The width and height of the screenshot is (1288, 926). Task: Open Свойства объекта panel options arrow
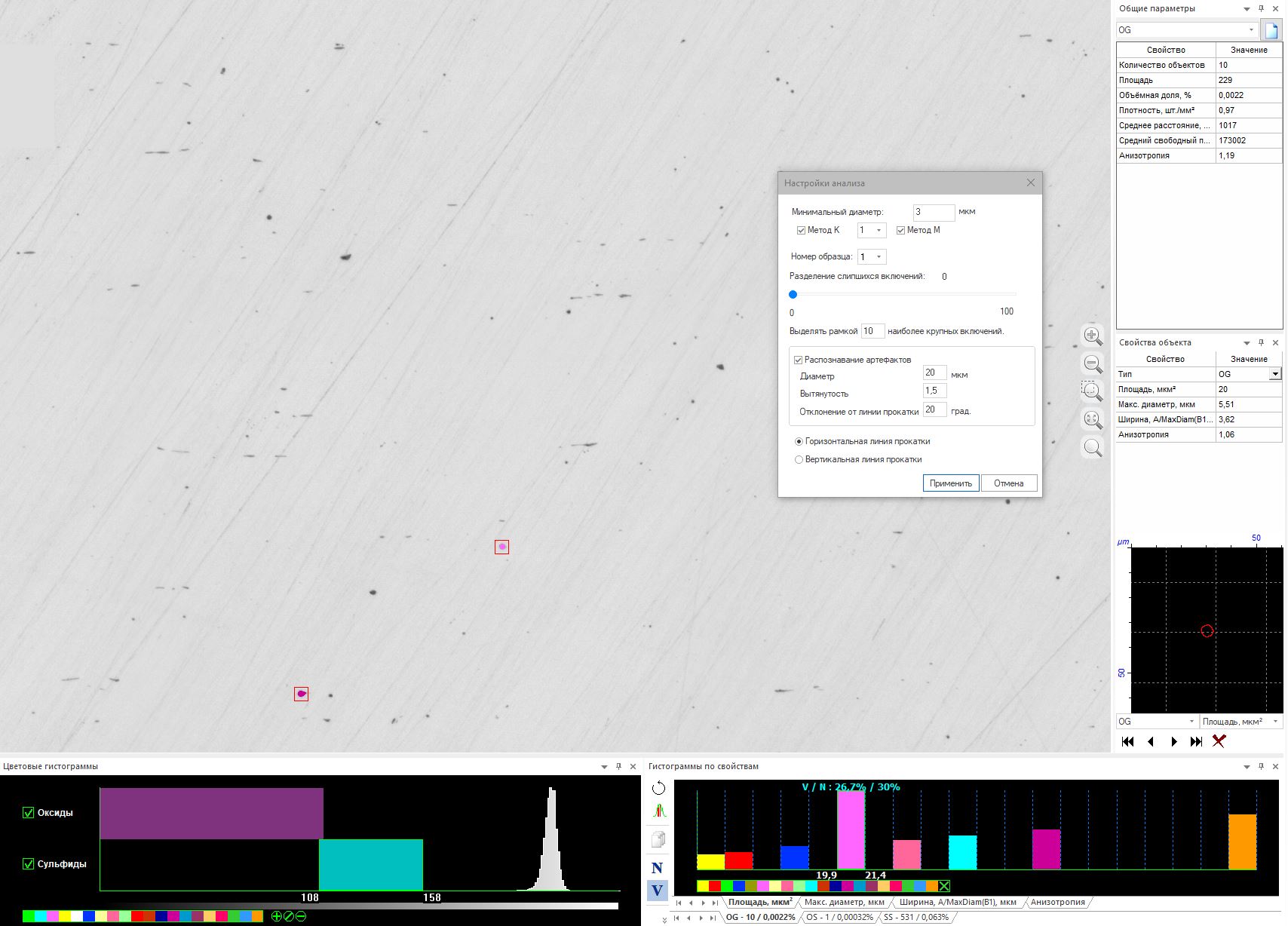coord(1247,343)
